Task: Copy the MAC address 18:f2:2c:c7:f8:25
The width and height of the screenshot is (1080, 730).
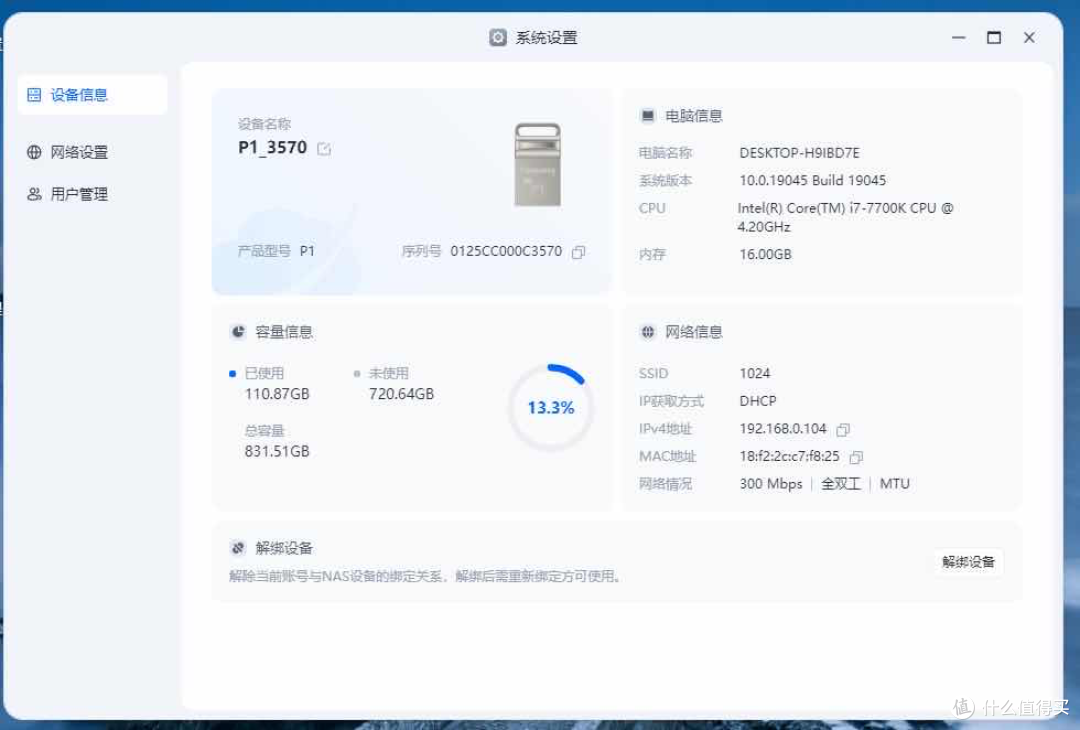Action: click(856, 457)
